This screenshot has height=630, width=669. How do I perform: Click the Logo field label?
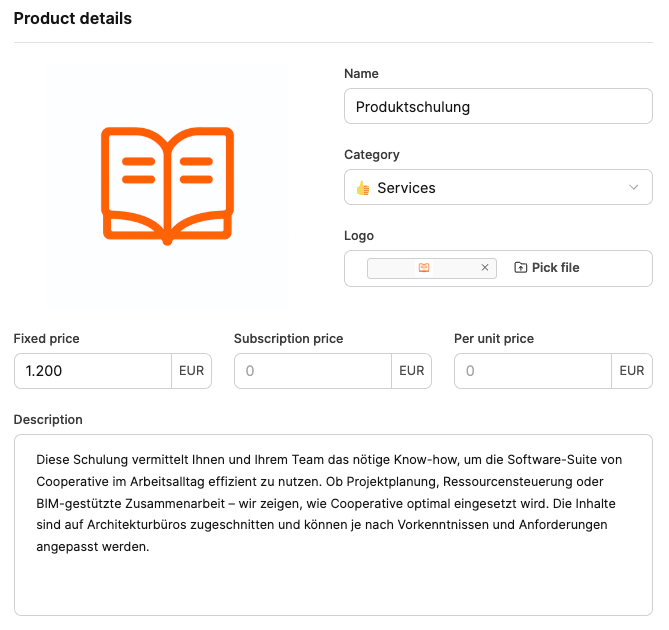tap(359, 236)
